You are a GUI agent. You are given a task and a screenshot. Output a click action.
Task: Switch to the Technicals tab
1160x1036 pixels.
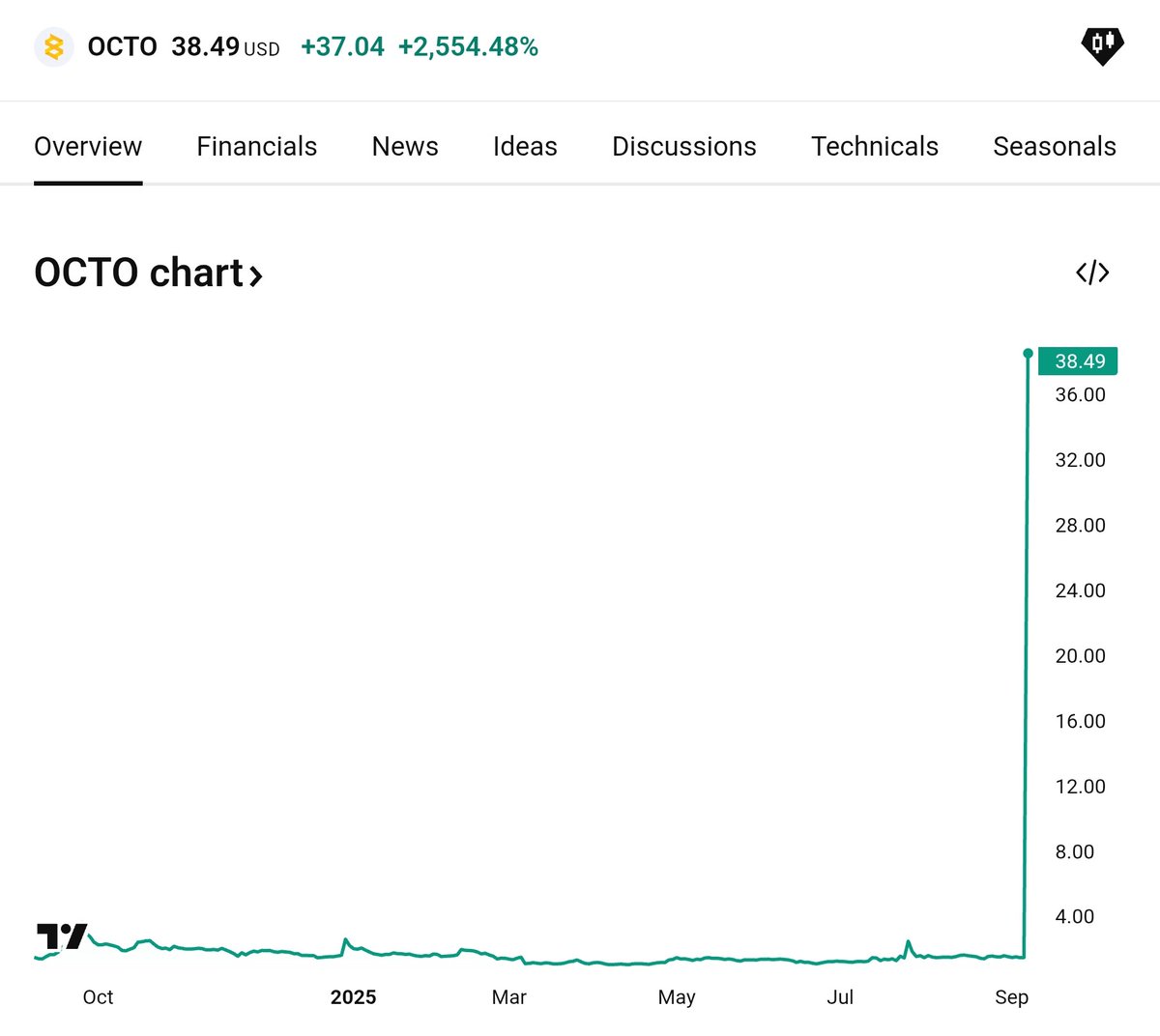875,146
